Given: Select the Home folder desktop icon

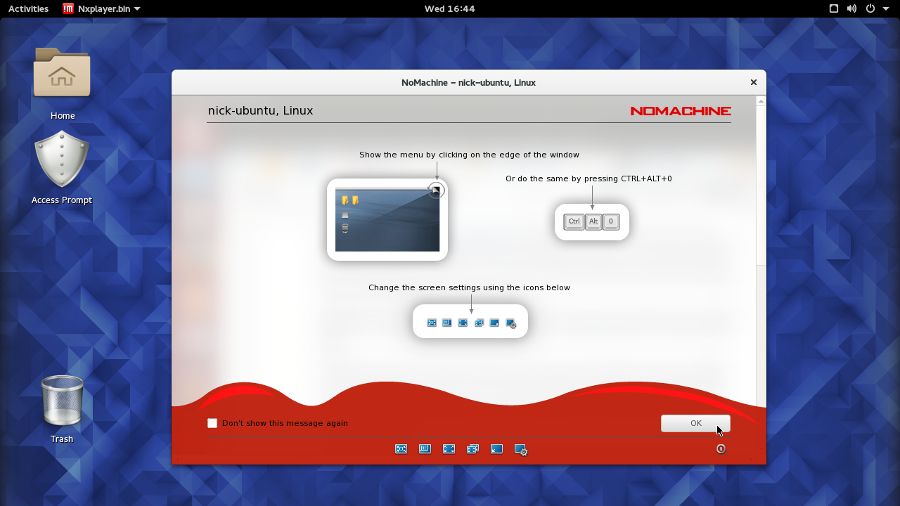Looking at the screenshot, I should tap(62, 73).
